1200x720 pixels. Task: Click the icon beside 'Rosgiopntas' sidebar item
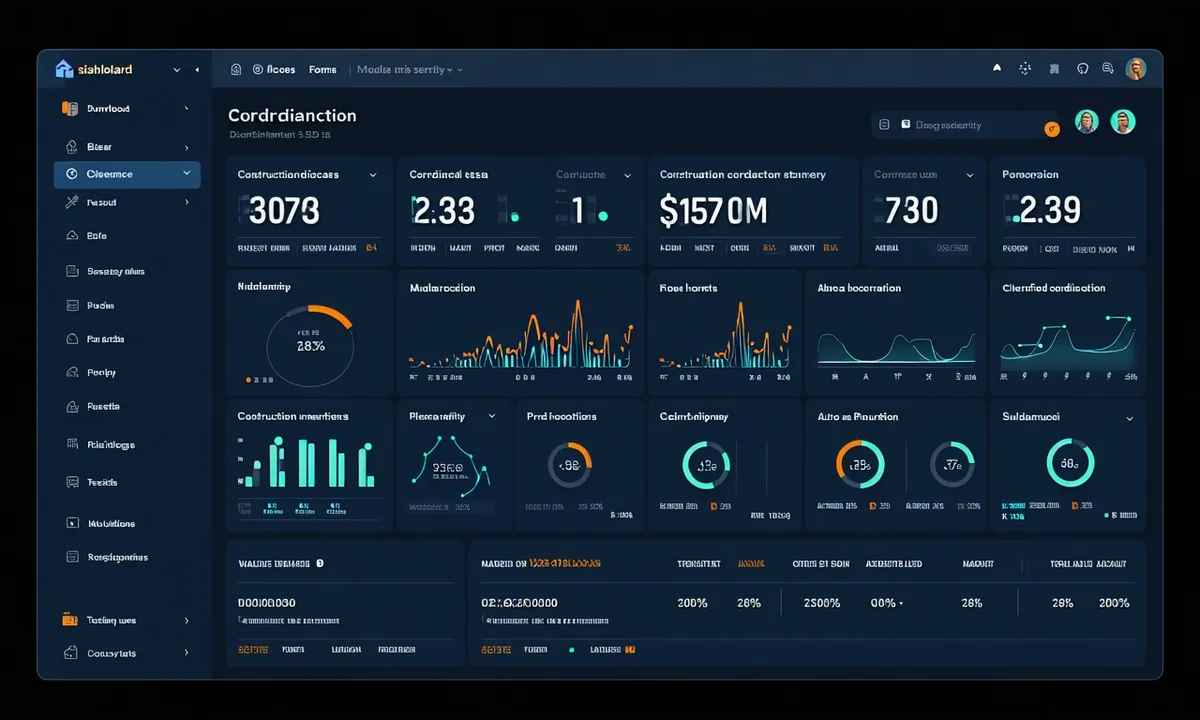tap(71, 557)
